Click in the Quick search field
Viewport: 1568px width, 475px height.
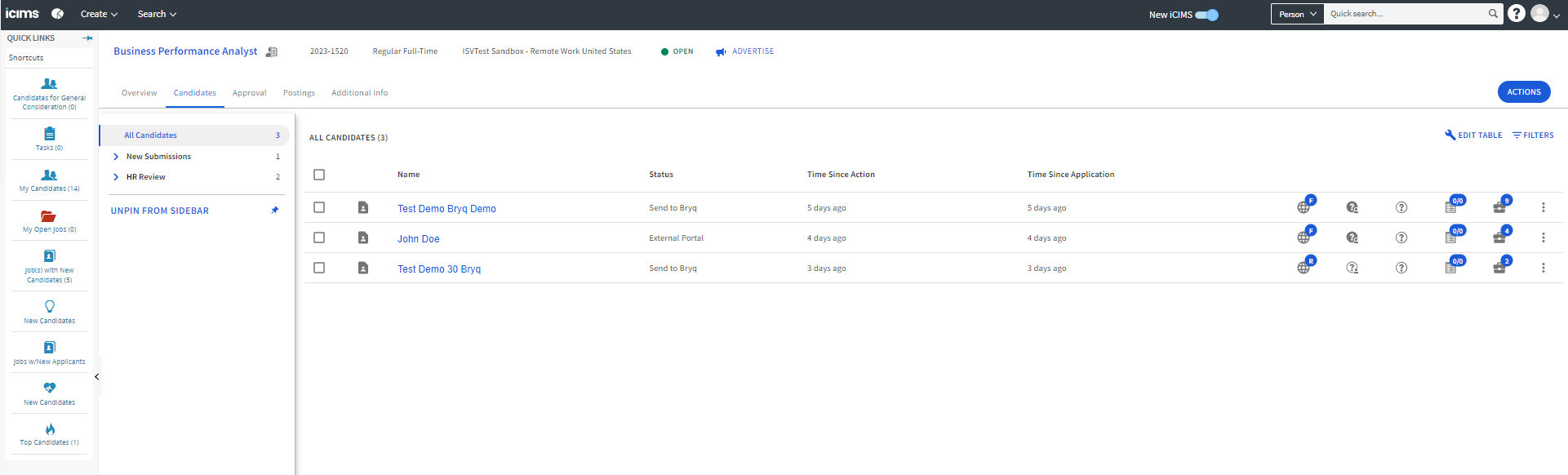coord(1404,14)
